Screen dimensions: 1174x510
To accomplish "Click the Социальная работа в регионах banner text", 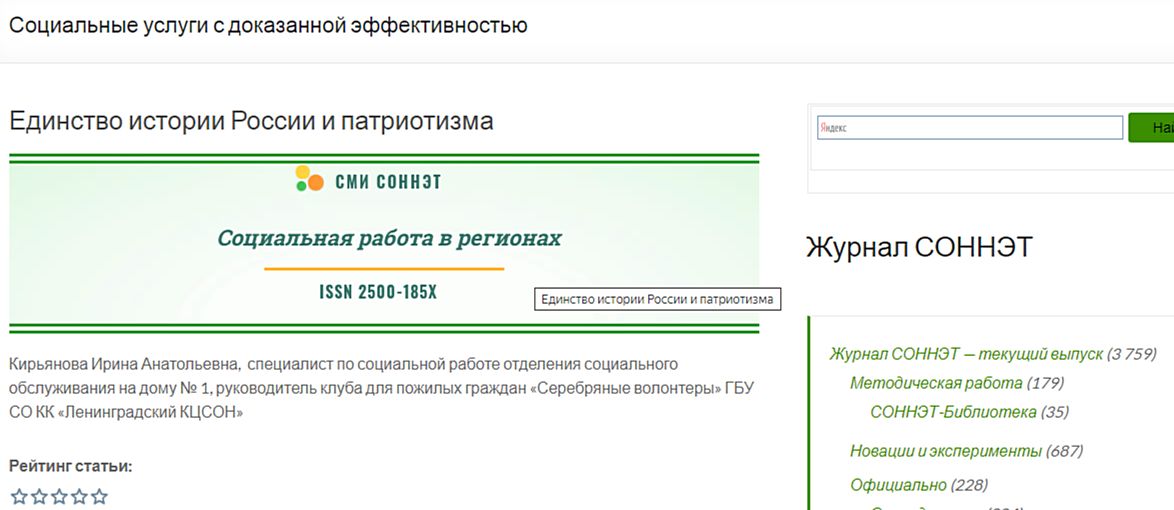I will tap(389, 238).
